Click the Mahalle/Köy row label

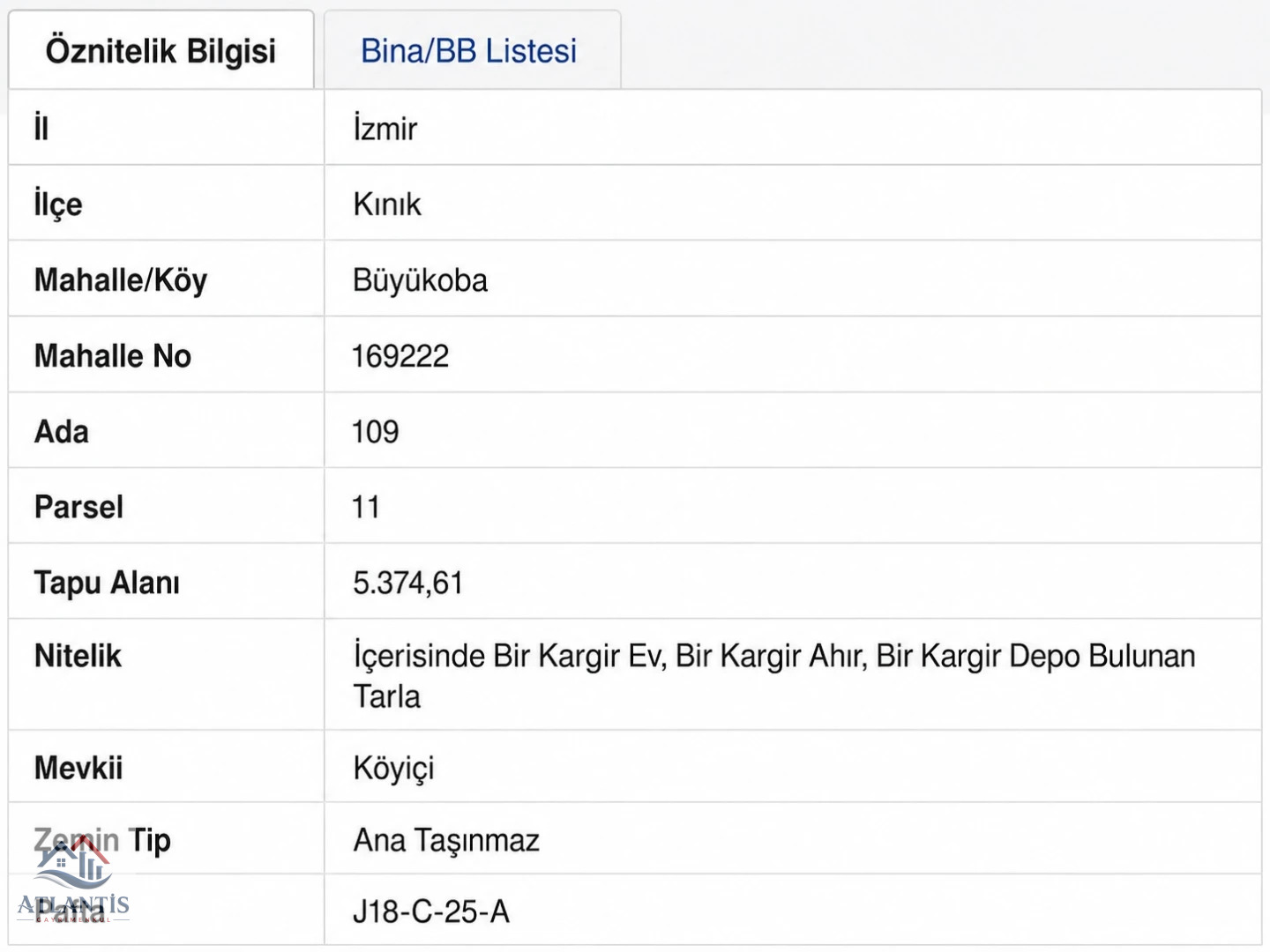pos(121,280)
